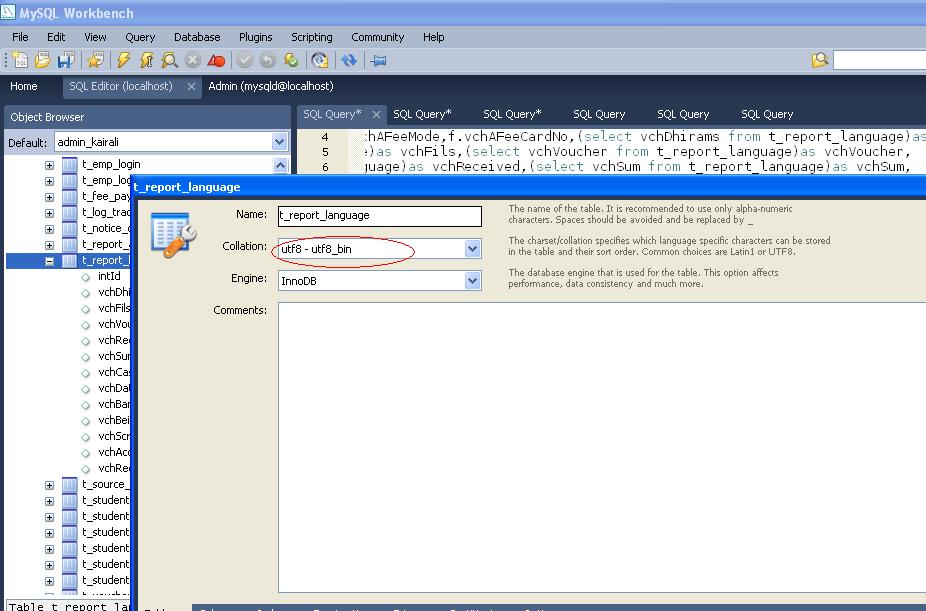Select the vchCas column entry
This screenshot has width=926, height=611.
(x=114, y=372)
